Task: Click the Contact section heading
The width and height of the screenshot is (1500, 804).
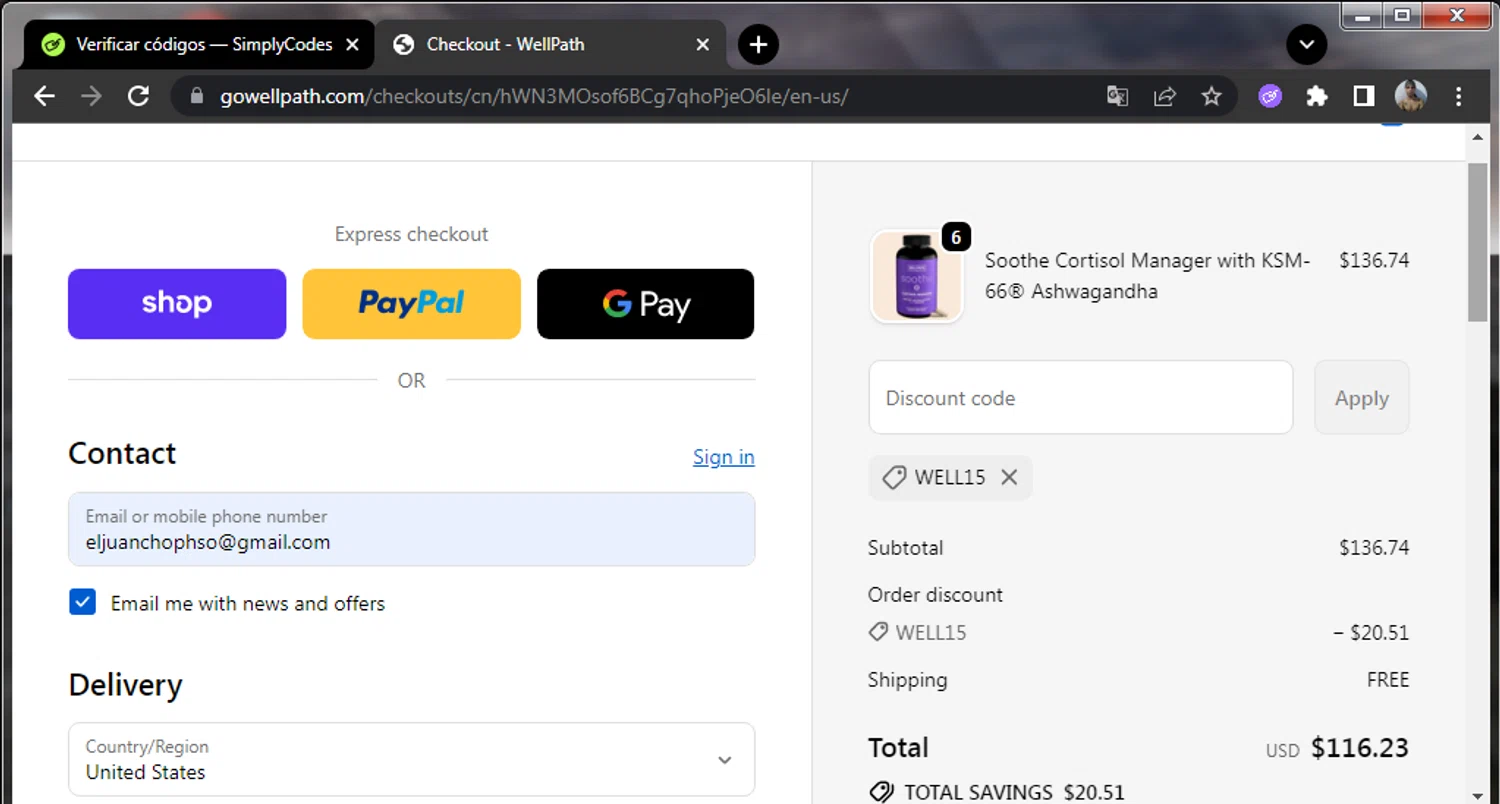Action: pyautogui.click(x=122, y=453)
